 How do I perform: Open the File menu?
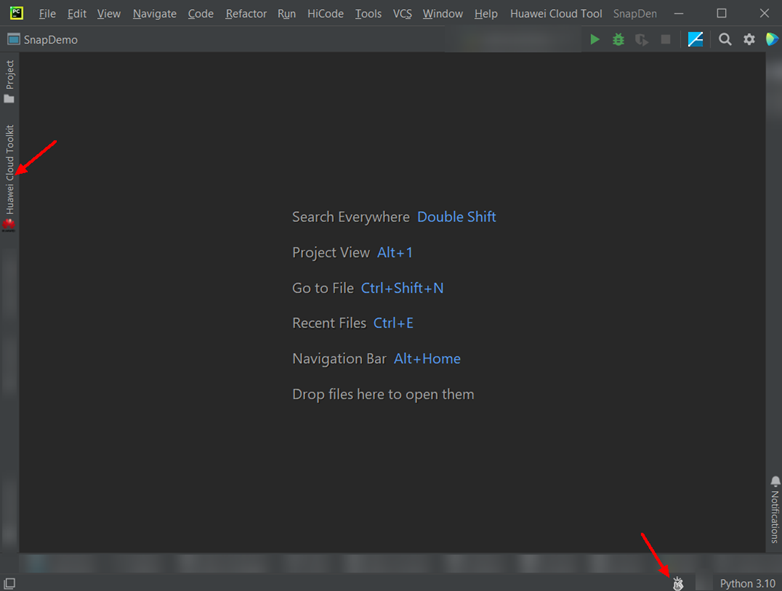(47, 13)
